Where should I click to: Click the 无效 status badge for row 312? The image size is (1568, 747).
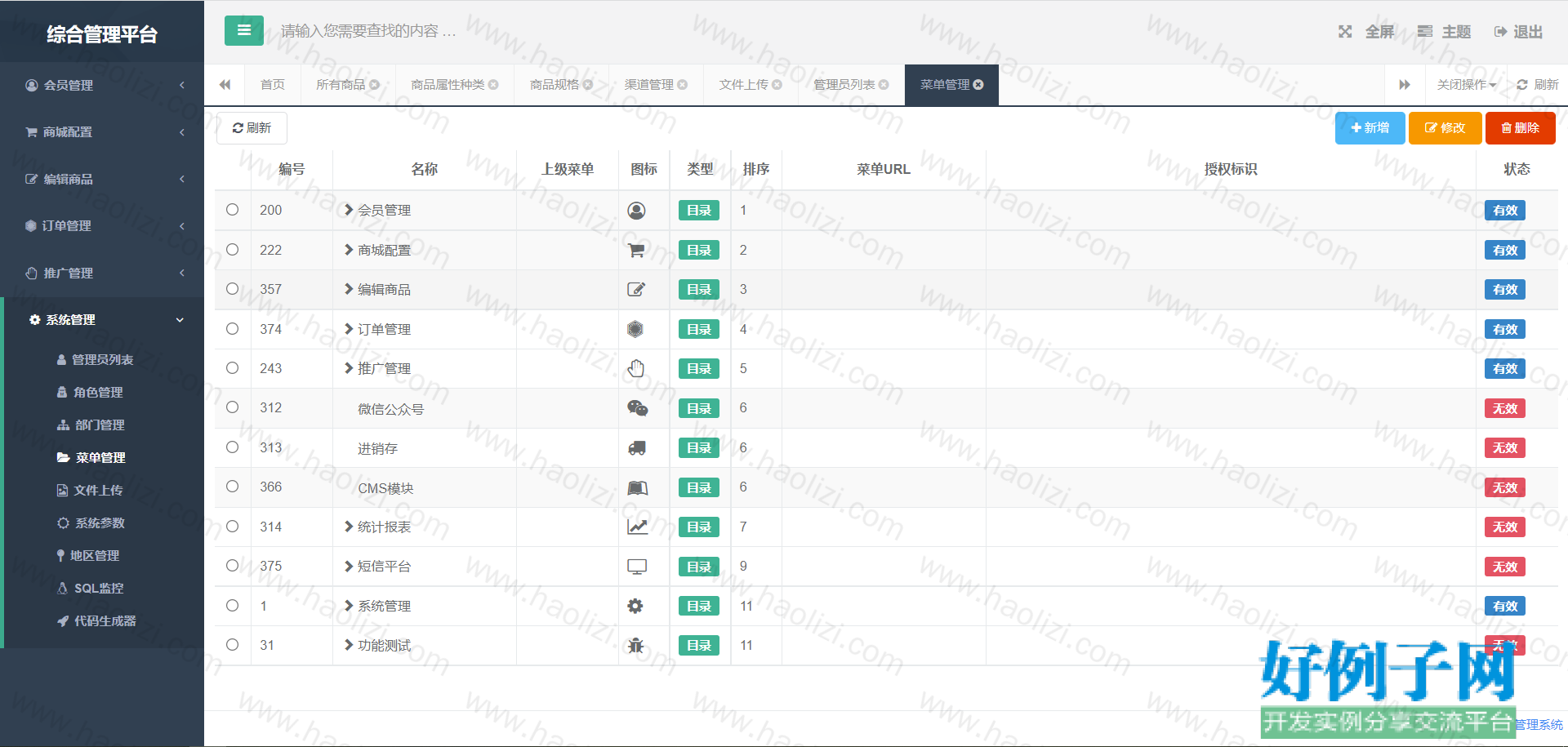point(1504,408)
